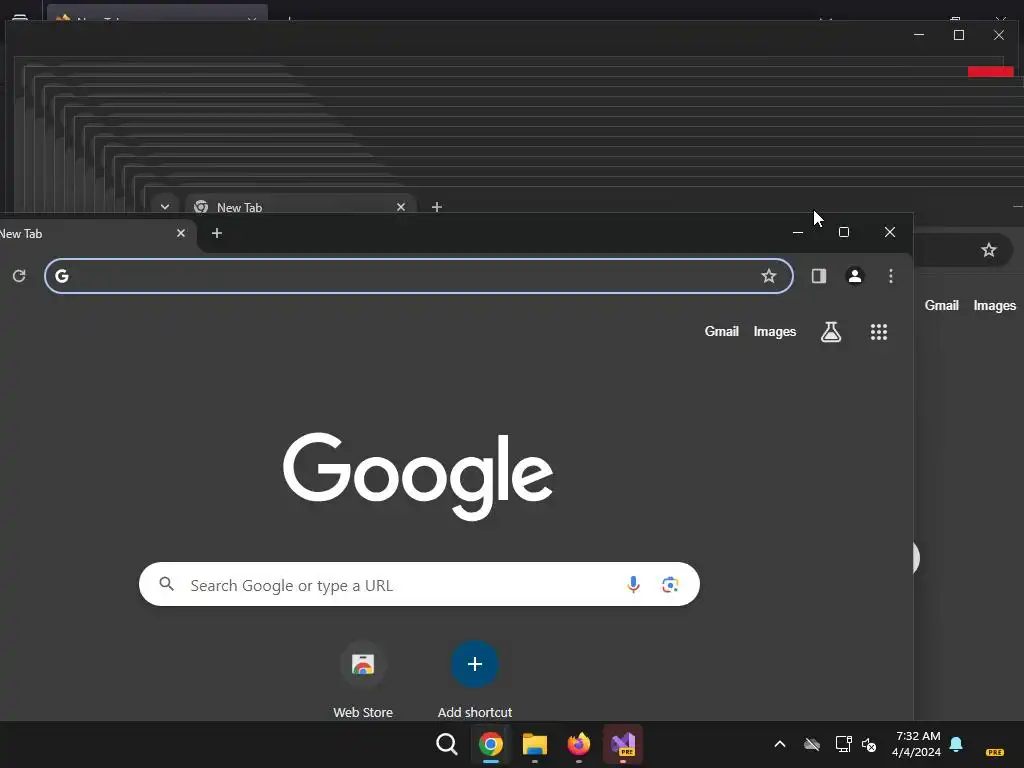Open Chrome's three-dot menu in front window
This screenshot has height=768, width=1024.
(x=891, y=276)
